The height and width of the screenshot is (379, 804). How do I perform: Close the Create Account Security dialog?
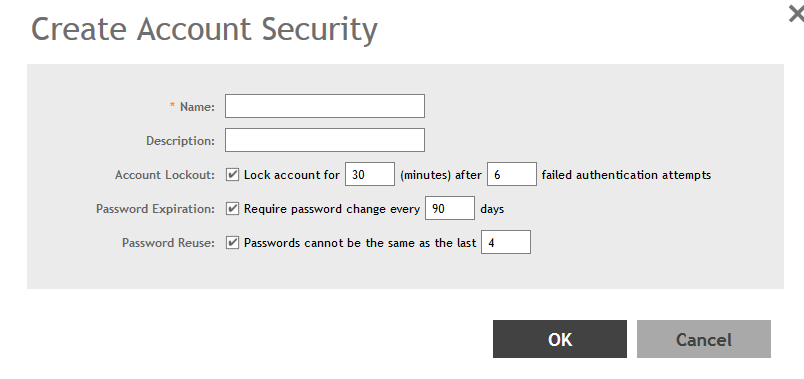[x=796, y=13]
